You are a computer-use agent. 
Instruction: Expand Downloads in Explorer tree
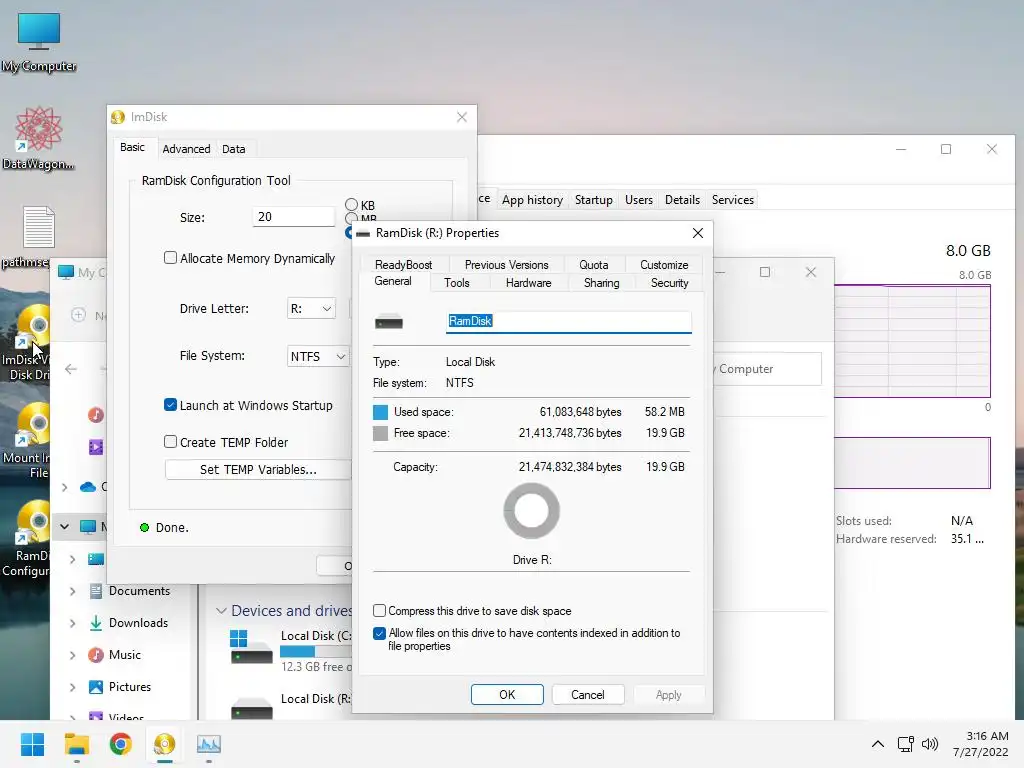click(x=72, y=623)
